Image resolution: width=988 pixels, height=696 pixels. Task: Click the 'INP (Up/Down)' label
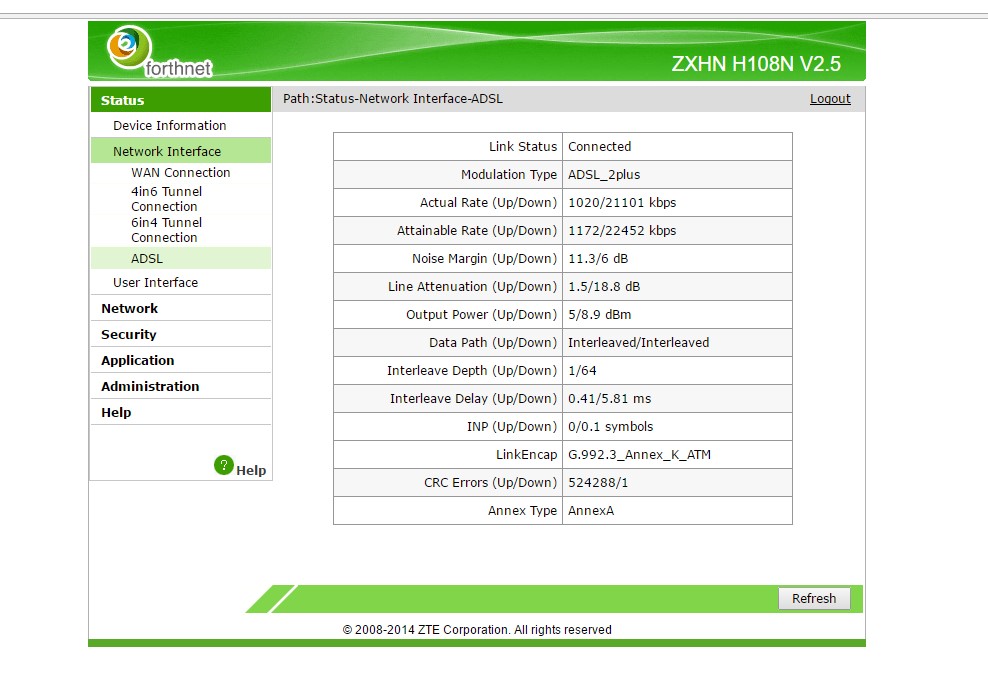pos(512,426)
